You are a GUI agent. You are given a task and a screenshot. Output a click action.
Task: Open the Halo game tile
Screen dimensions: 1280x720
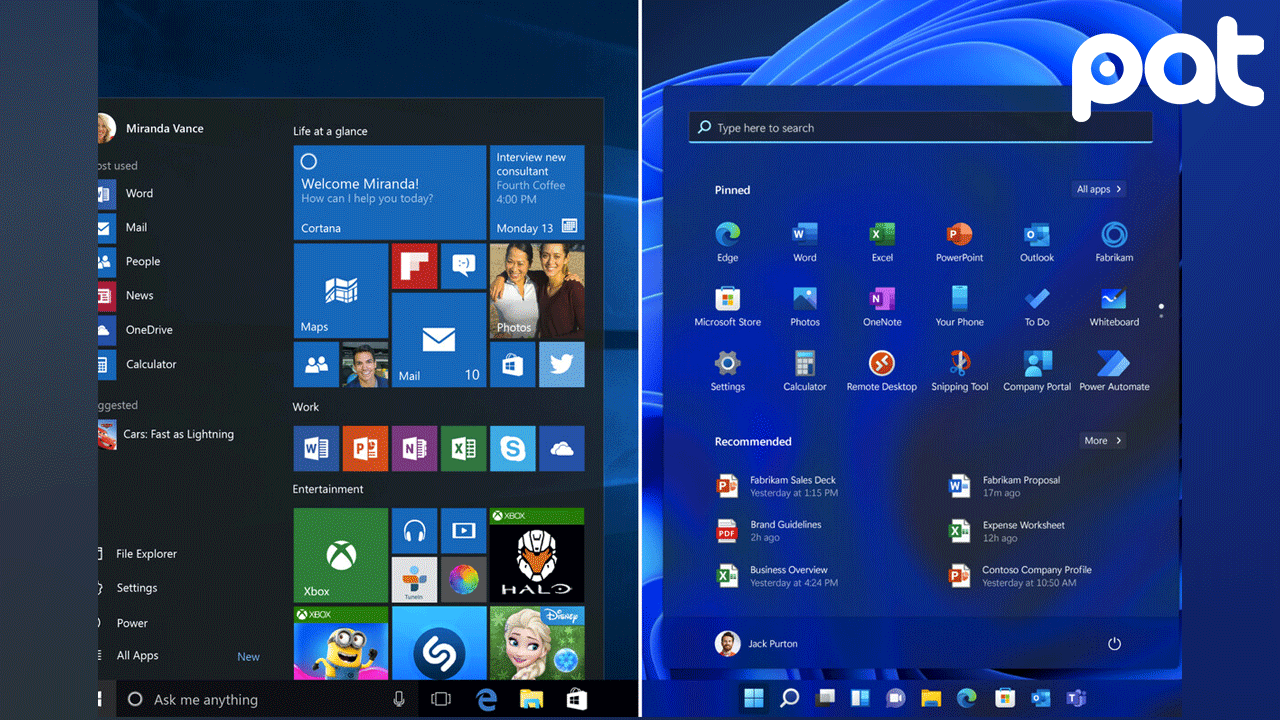pos(537,555)
